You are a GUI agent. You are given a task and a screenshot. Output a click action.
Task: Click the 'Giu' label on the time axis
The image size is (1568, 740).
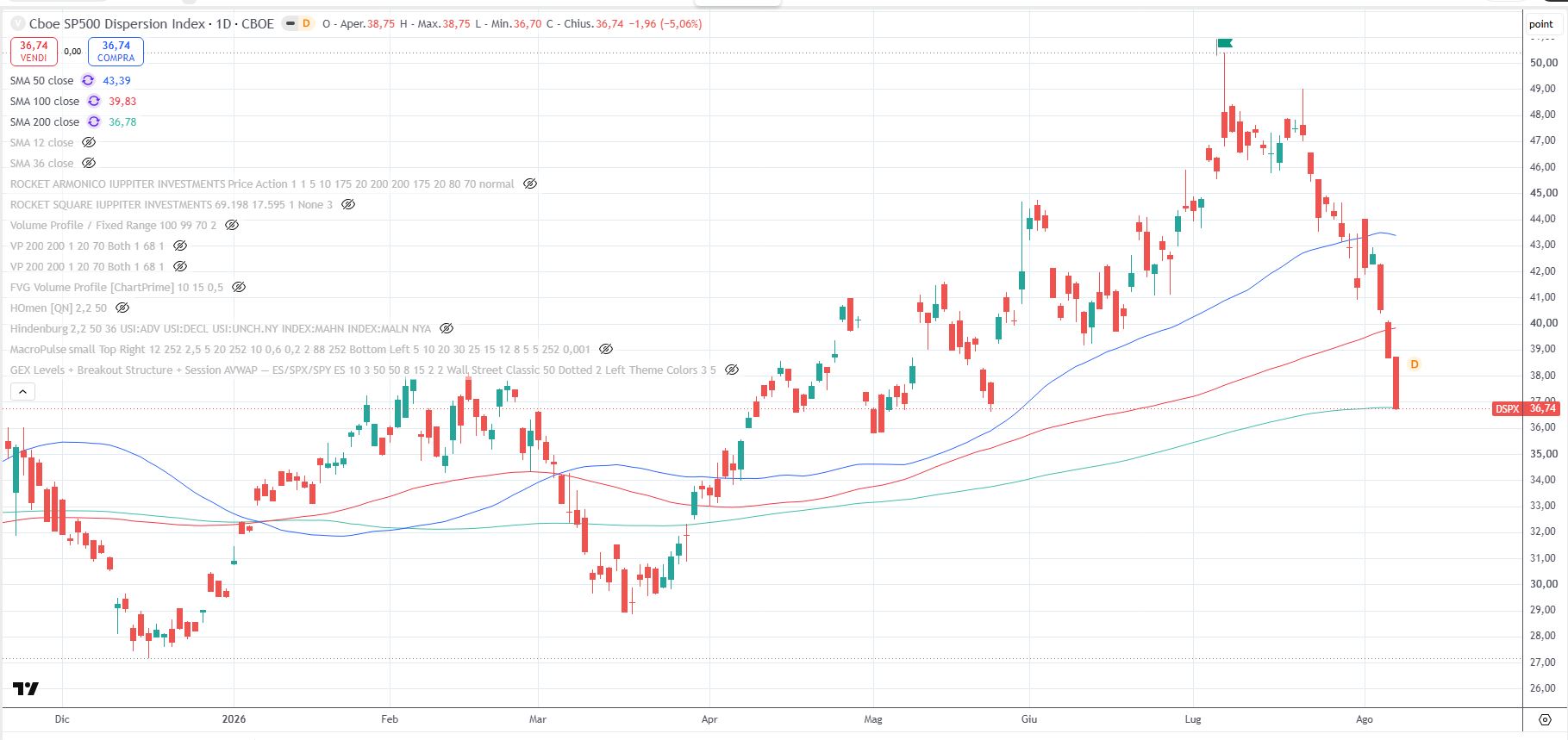(x=1028, y=718)
